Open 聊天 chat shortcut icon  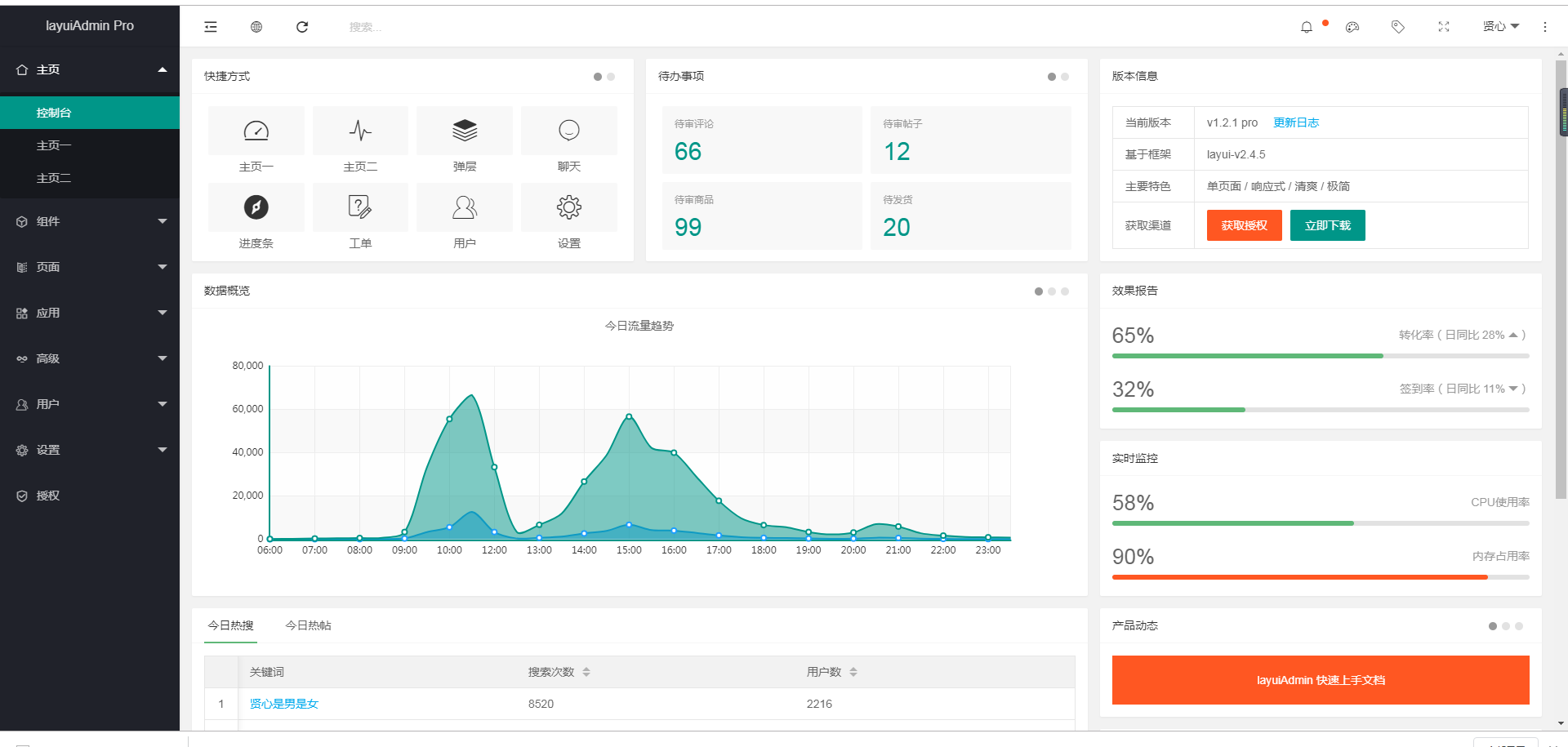point(569,131)
